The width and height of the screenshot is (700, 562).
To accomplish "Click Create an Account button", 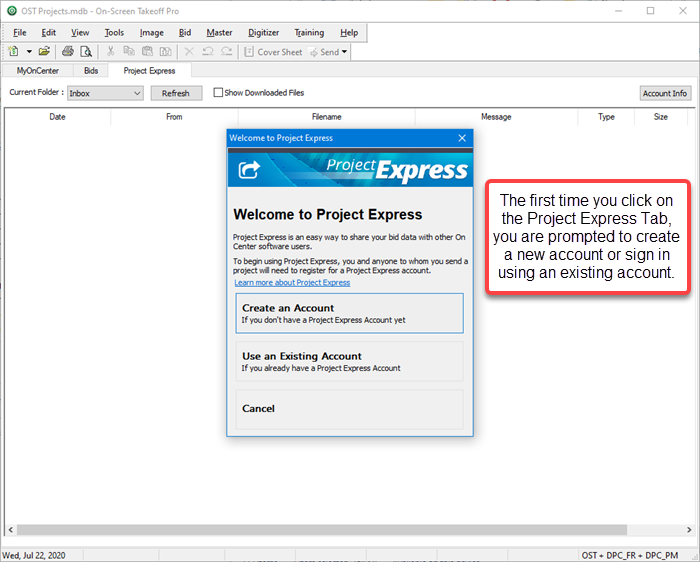I will pyautogui.click(x=350, y=313).
